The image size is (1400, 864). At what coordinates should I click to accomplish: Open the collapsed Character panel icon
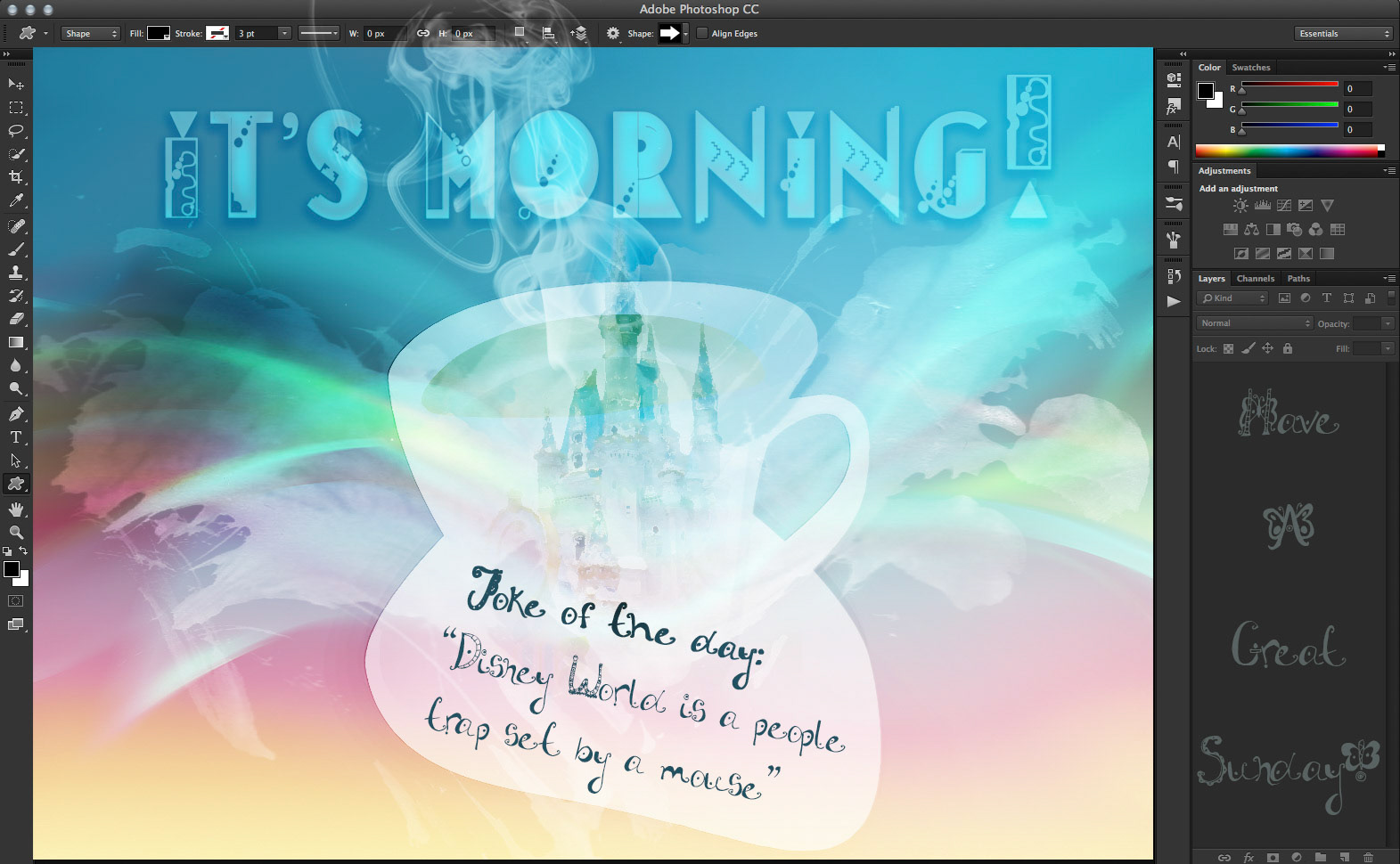coord(1174,142)
